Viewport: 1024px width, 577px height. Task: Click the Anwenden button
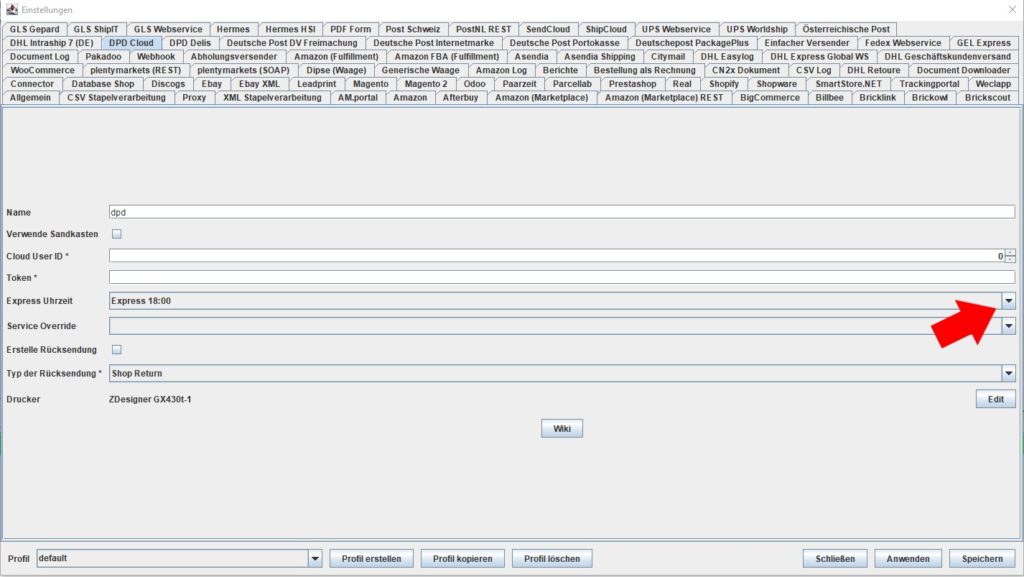(908, 559)
